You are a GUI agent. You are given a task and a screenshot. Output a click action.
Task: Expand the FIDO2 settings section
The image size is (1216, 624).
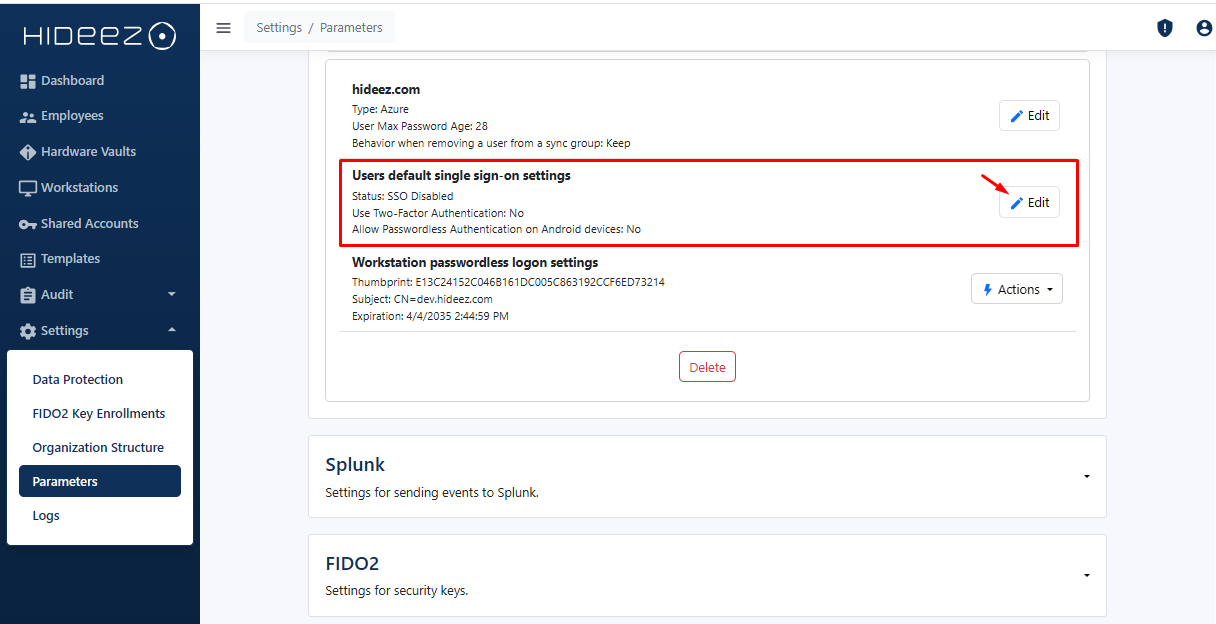point(1086,576)
